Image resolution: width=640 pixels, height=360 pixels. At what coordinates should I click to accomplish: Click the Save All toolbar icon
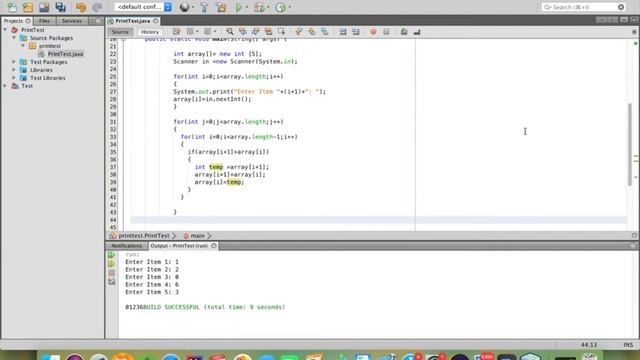(x=60, y=7)
